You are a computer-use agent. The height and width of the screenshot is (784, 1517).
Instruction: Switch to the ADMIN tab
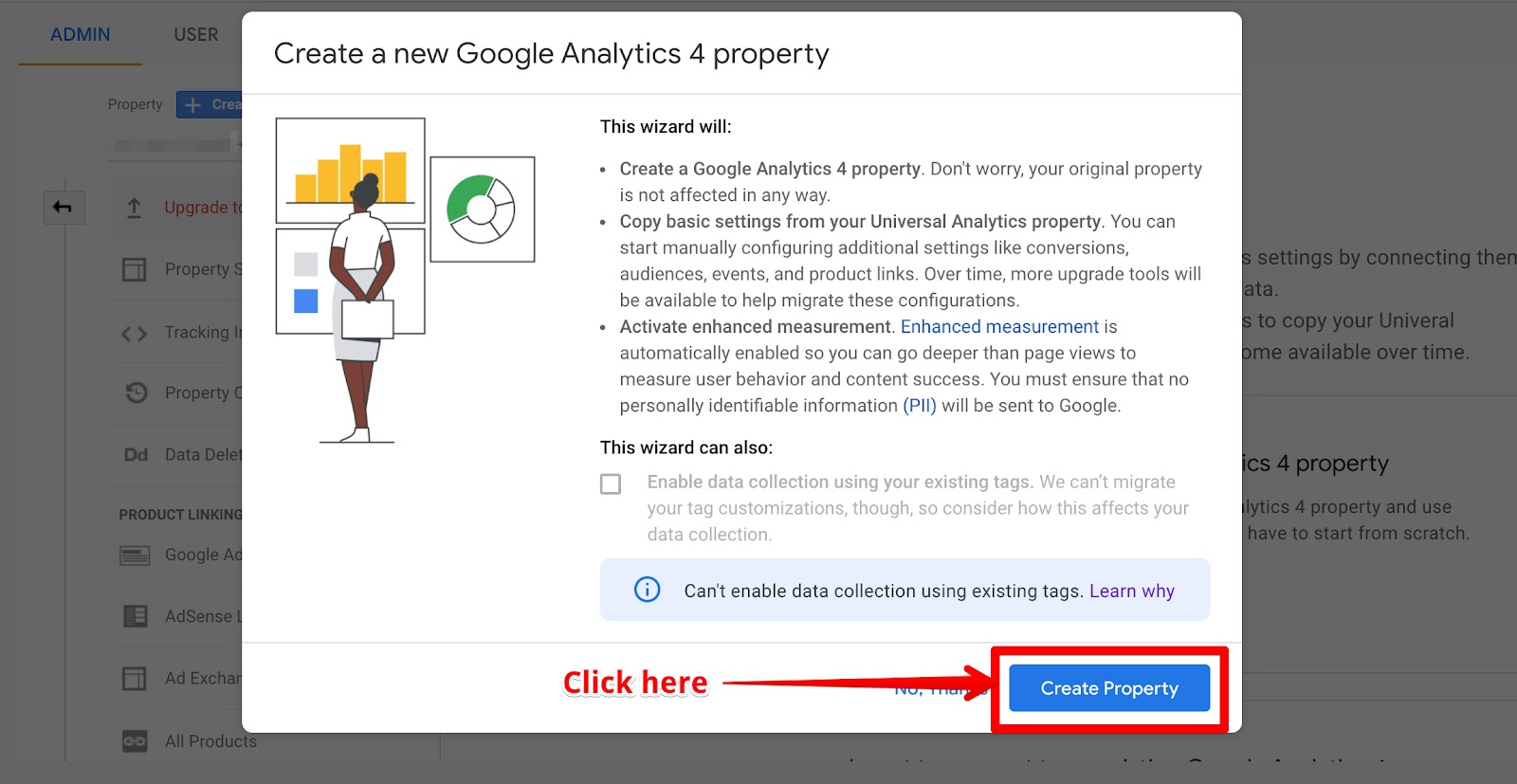80,35
